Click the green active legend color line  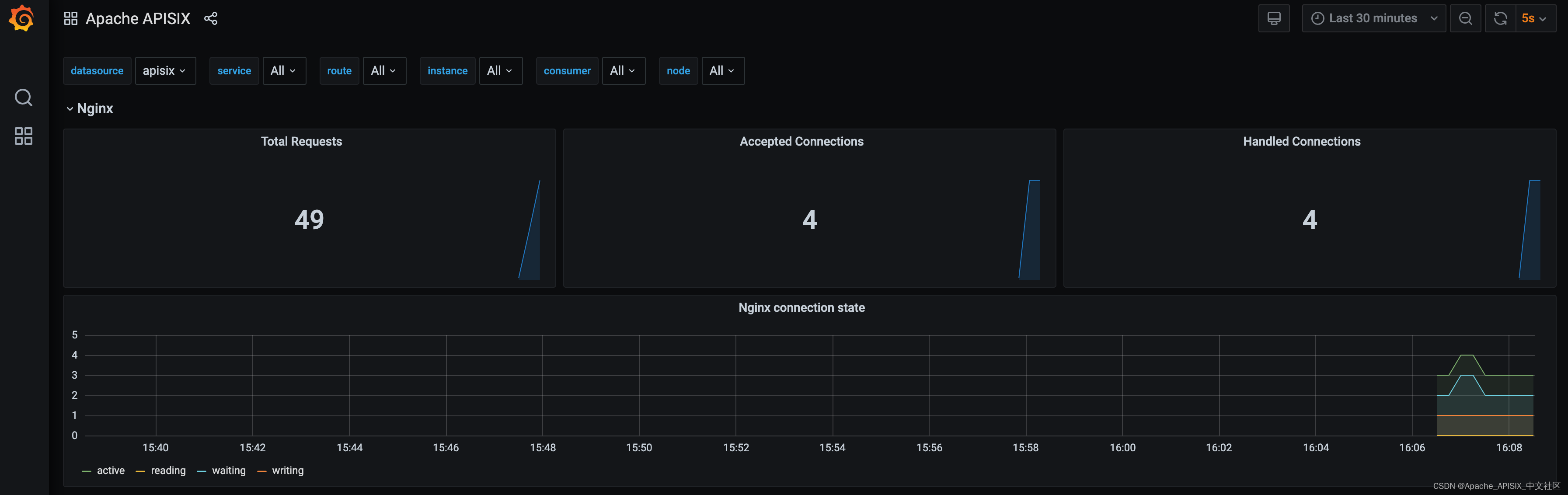87,471
